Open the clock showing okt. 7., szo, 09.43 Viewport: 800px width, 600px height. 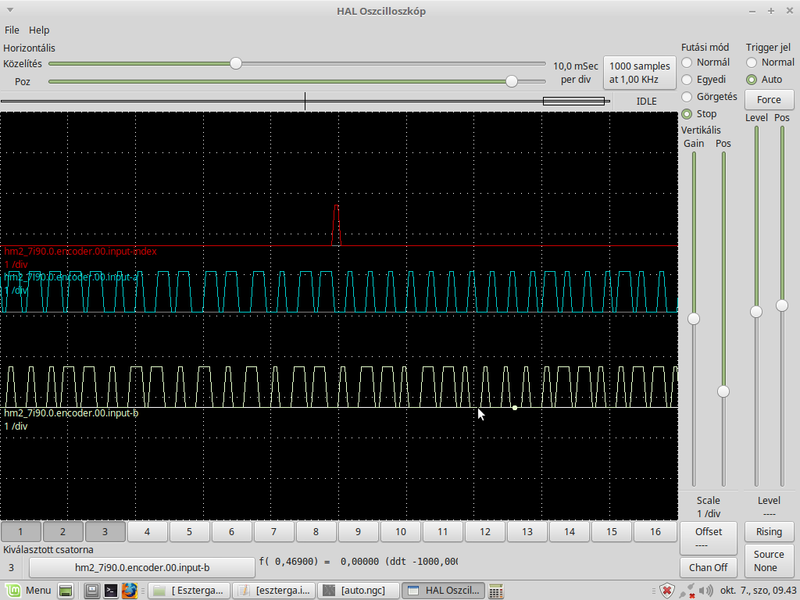click(758, 590)
